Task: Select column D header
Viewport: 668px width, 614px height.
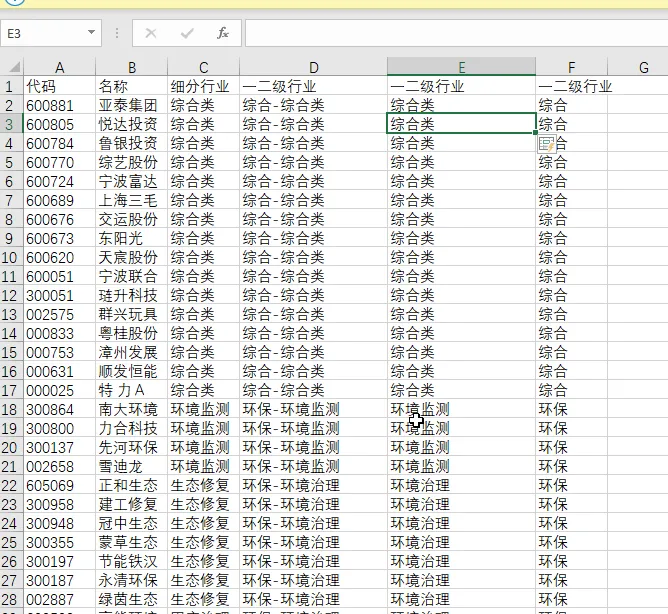Action: (x=314, y=67)
